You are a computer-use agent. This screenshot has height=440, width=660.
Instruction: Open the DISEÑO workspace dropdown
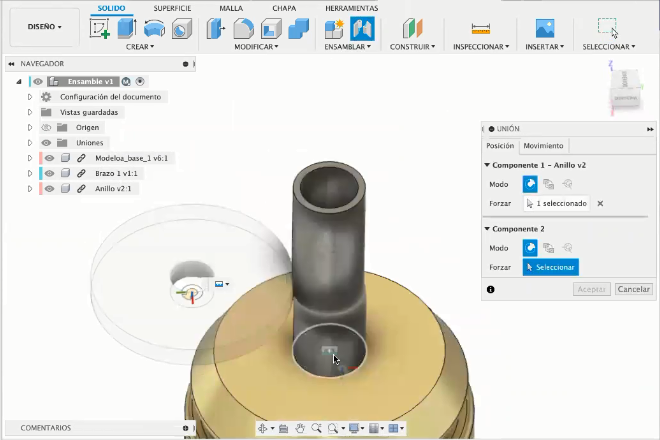click(x=44, y=27)
